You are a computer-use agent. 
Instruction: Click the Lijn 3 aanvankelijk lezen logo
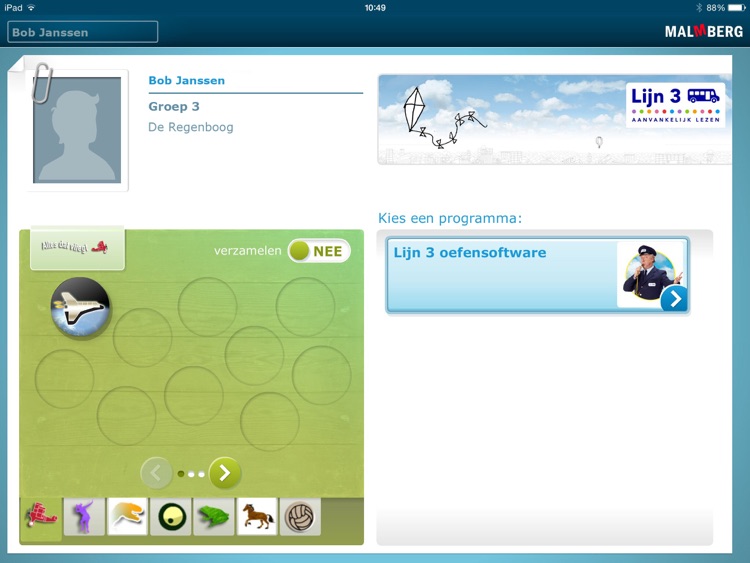coord(675,105)
